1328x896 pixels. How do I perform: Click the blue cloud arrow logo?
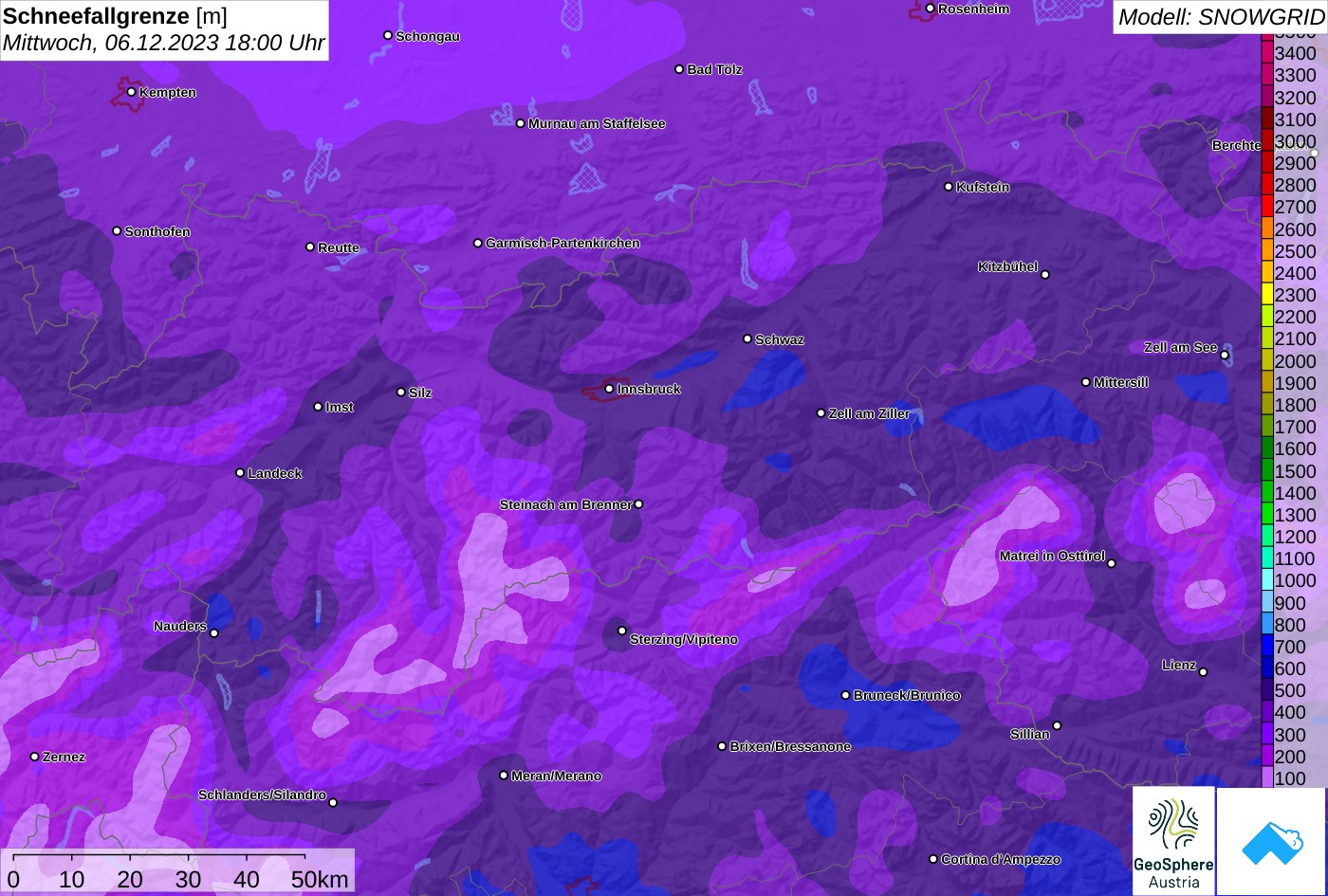[x=1271, y=841]
